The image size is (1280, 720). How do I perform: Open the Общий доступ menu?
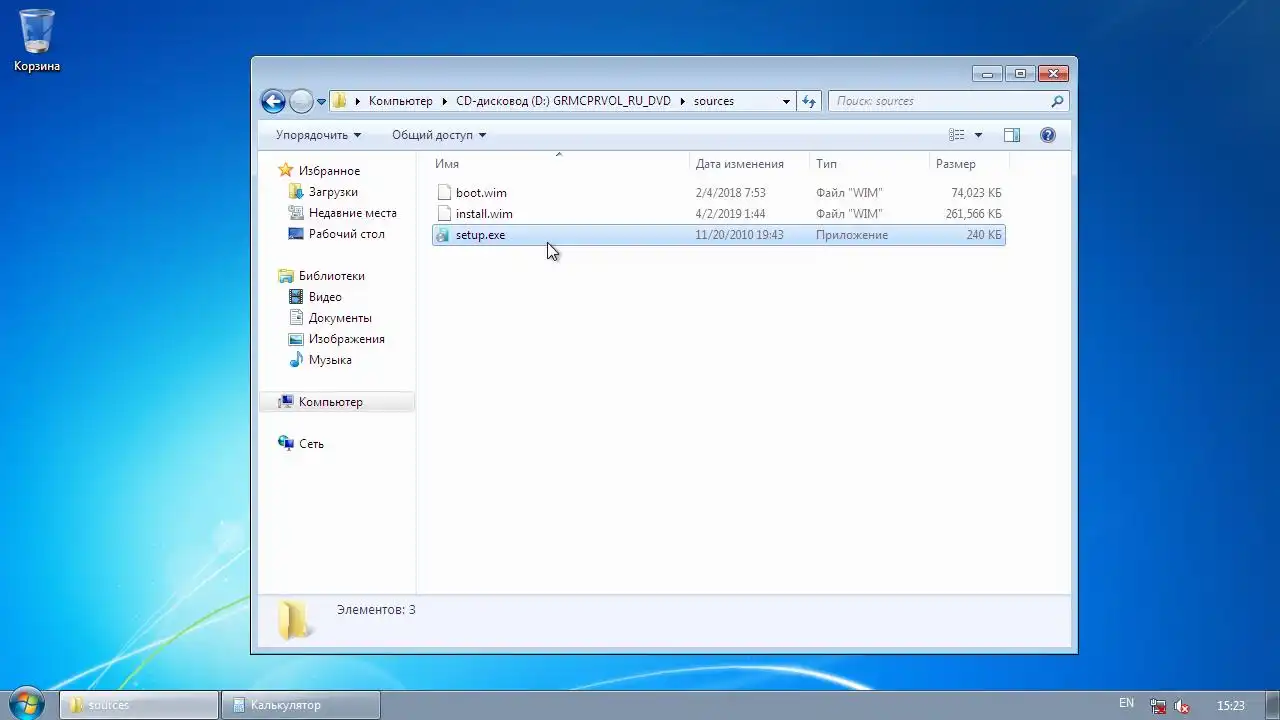(438, 135)
